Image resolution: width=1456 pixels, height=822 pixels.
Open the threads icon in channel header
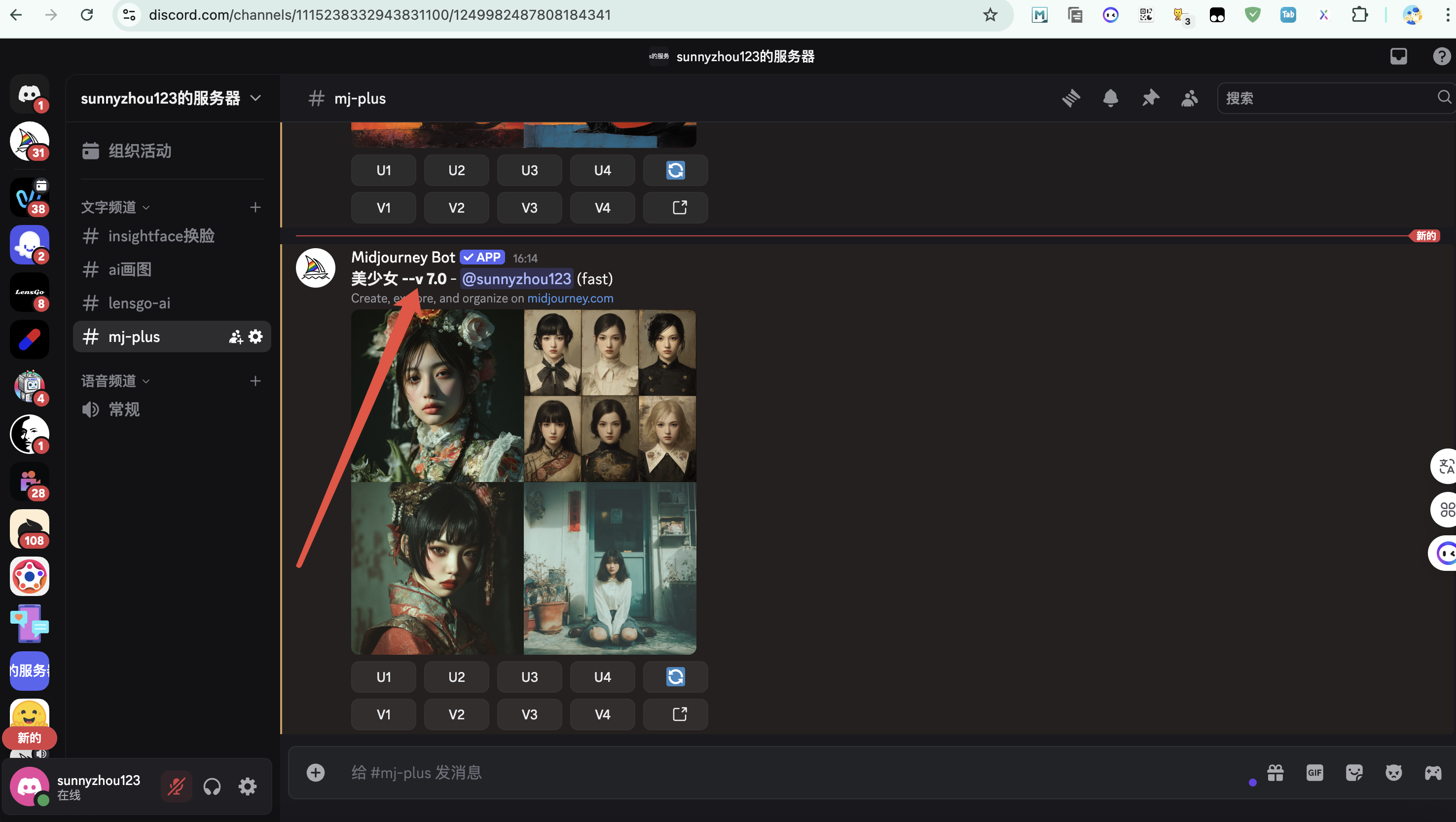pyautogui.click(x=1070, y=98)
